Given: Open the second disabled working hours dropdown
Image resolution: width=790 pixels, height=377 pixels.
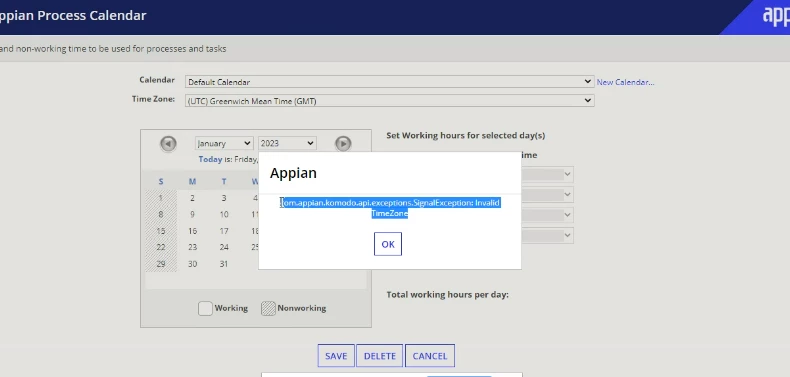Looking at the screenshot, I should click(x=547, y=195).
